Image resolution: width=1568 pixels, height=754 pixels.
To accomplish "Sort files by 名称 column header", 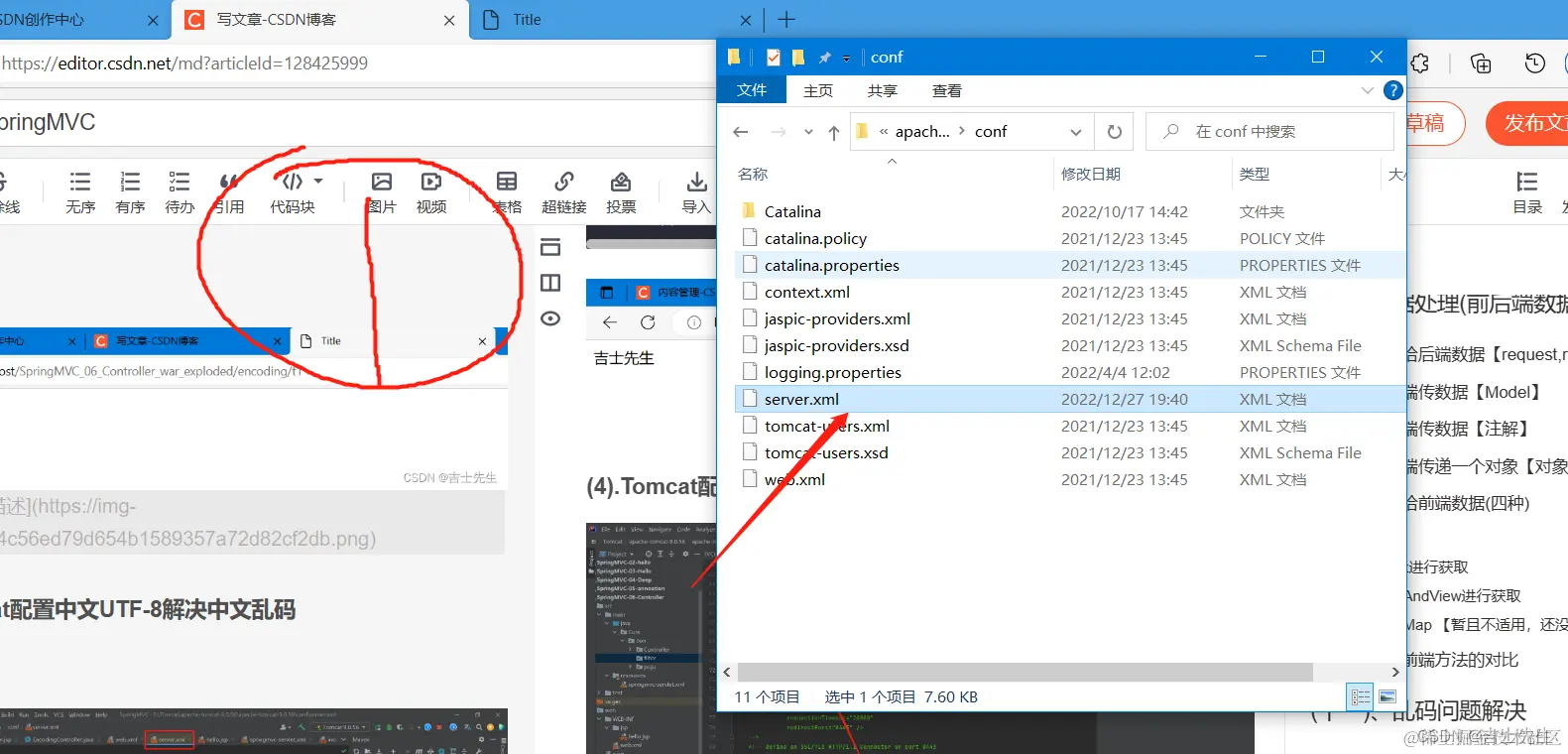I will [753, 174].
